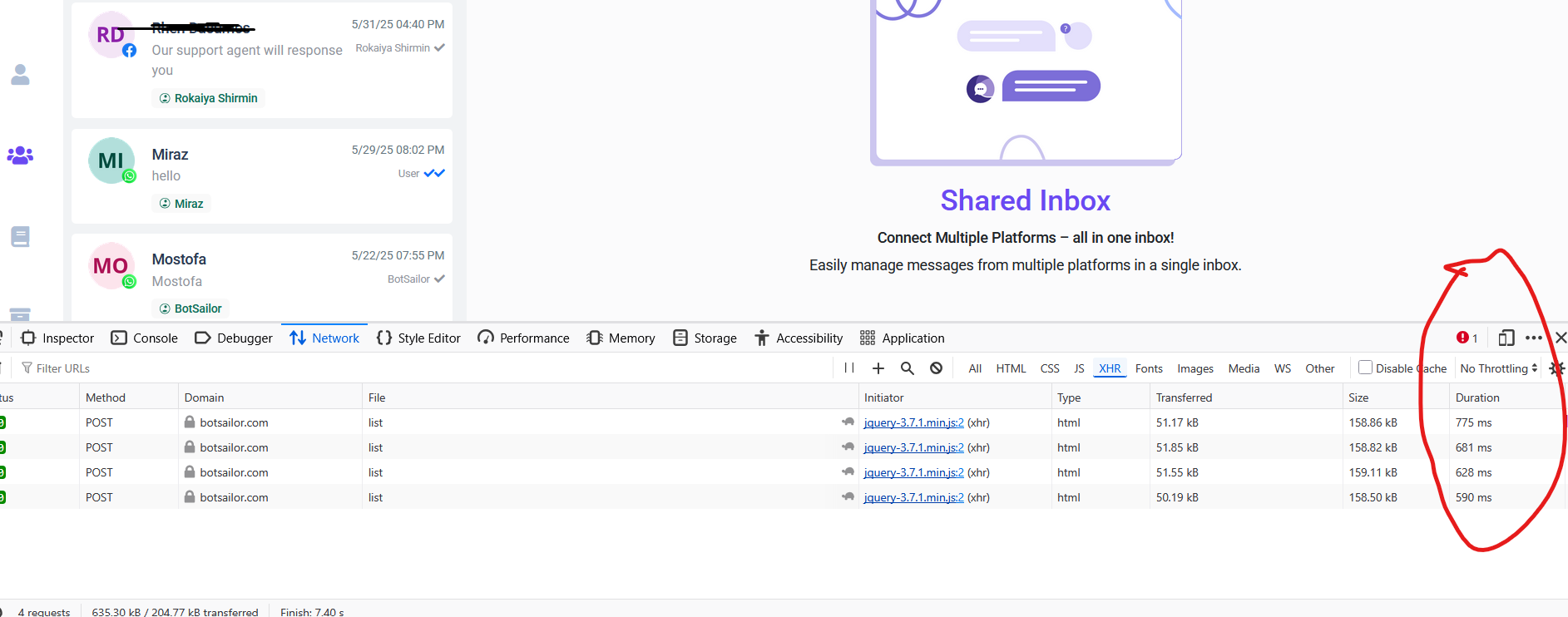Switch to the Debugger tab
Viewport: 1568px width, 617px height.
pyautogui.click(x=234, y=338)
